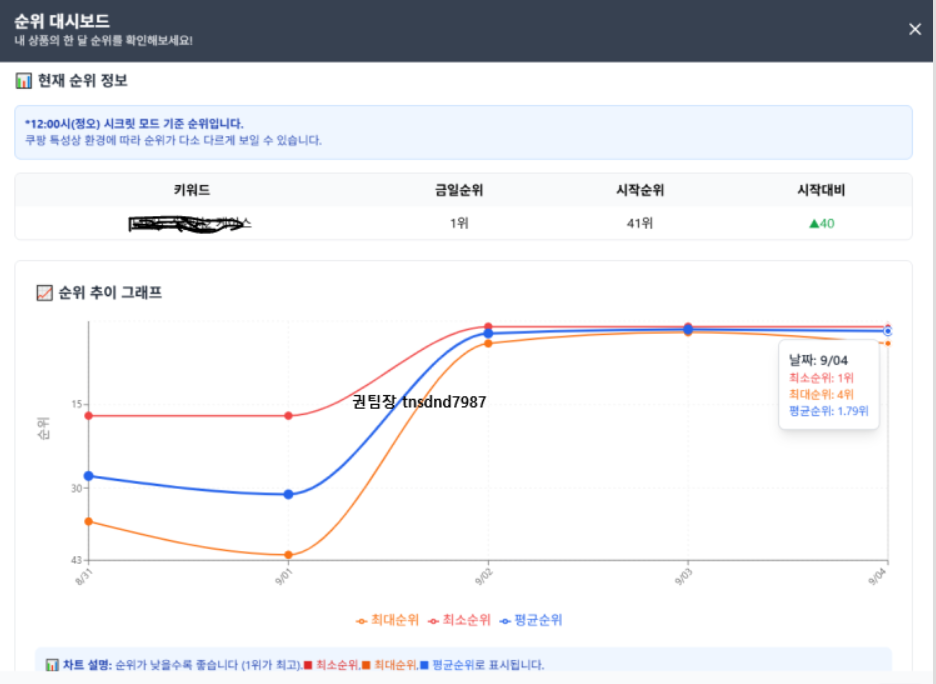
Task: Click the line chart icon beside 순위 추이 그래프
Action: 44,293
